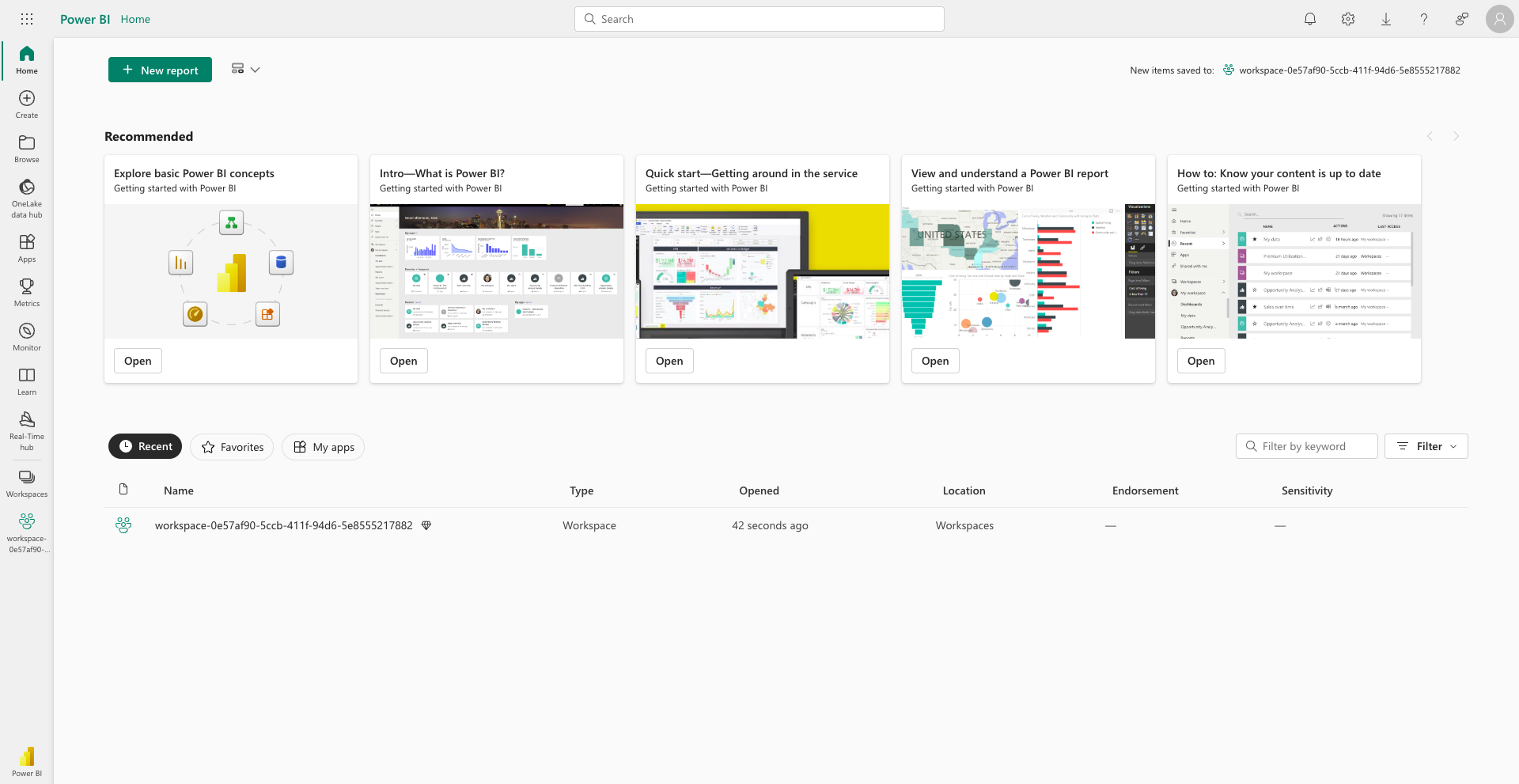1519x784 pixels.
Task: Open the help question mark icon
Action: point(1424,19)
